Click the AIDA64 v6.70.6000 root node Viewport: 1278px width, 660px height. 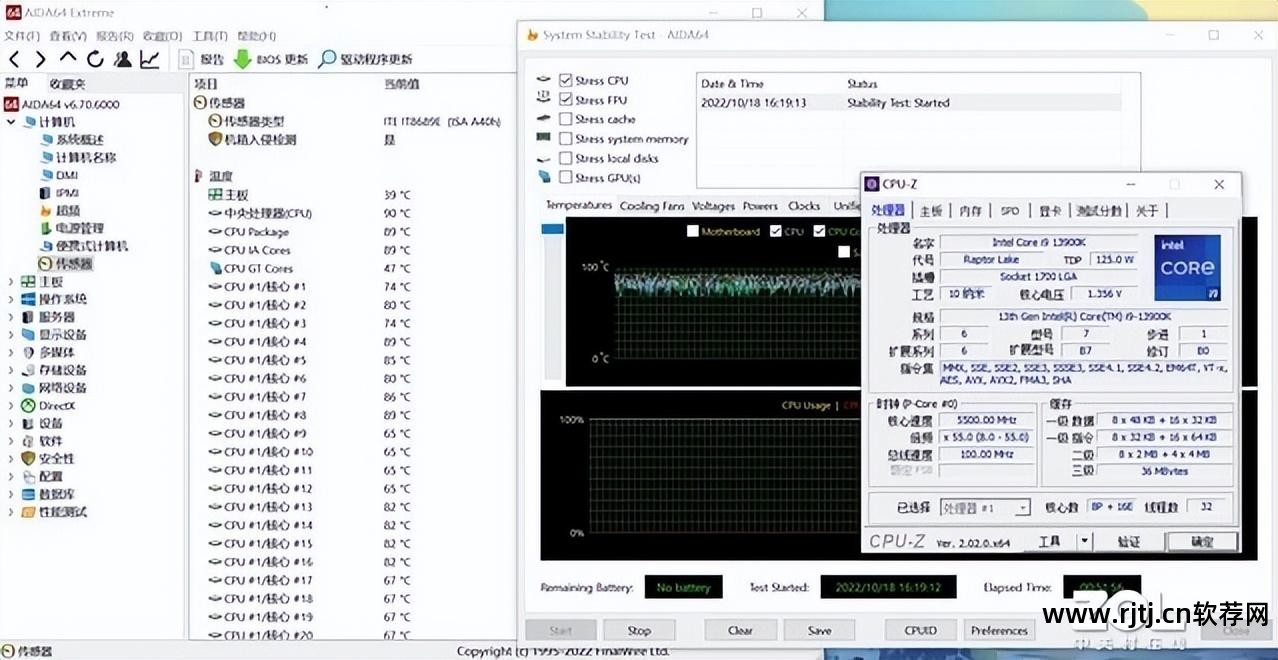[x=62, y=104]
